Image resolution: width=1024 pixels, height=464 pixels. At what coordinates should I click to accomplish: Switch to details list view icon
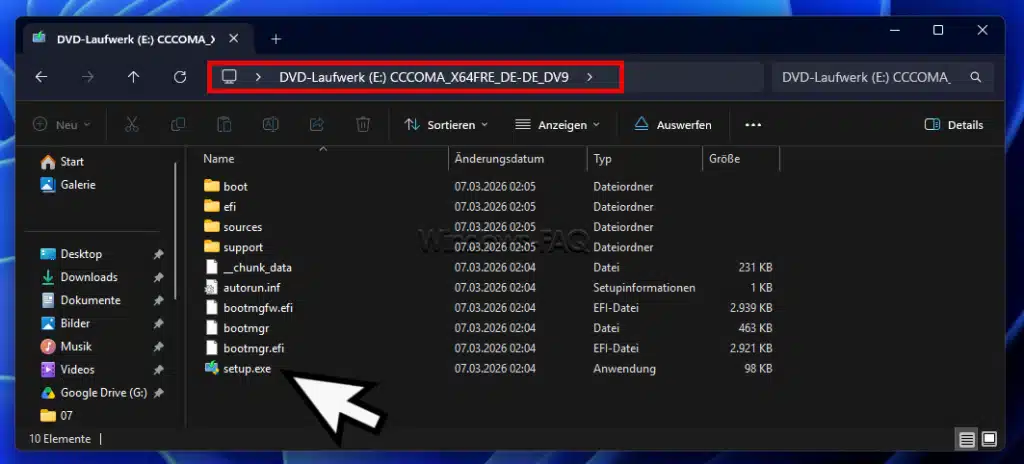coord(968,439)
